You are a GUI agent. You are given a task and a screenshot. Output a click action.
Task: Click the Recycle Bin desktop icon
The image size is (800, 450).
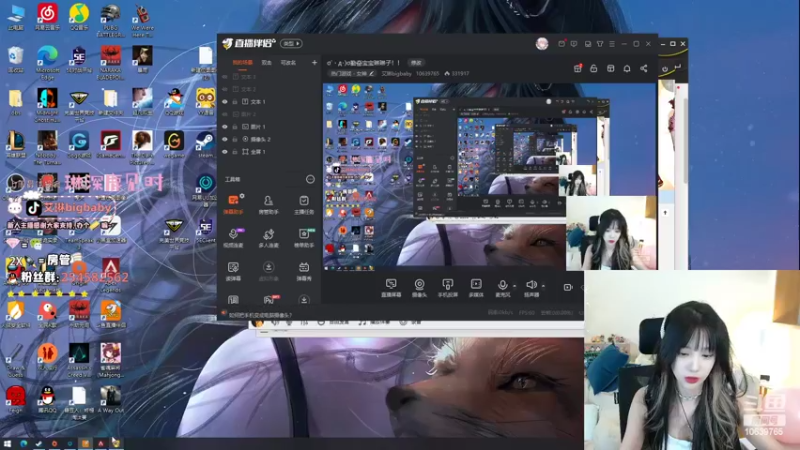[15, 60]
